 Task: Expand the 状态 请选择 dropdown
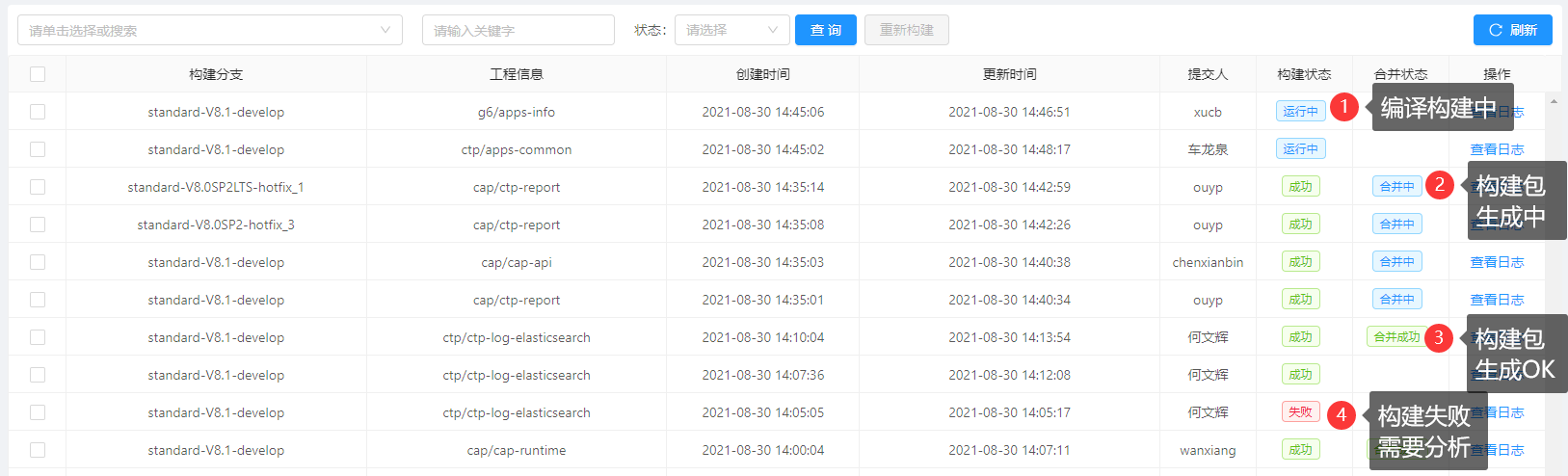click(731, 30)
